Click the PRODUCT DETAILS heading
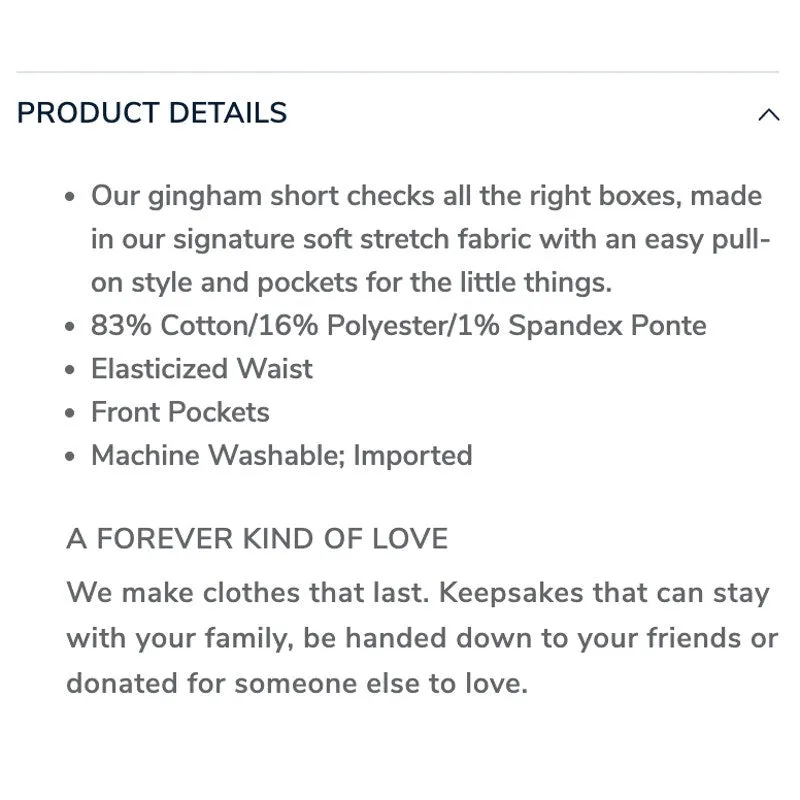Screen dimensions: 800x800 coord(152,113)
